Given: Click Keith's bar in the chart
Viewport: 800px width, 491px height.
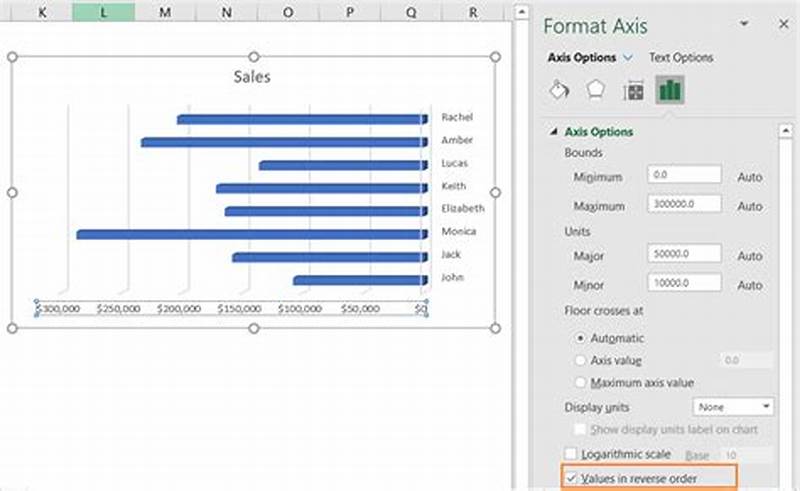Looking at the screenshot, I should tap(322, 188).
